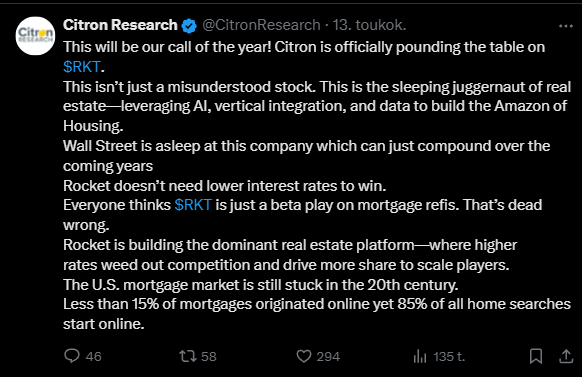This screenshot has height=377, width=582.
Task: Share the post via upload arrow icon
Action: coord(566,356)
